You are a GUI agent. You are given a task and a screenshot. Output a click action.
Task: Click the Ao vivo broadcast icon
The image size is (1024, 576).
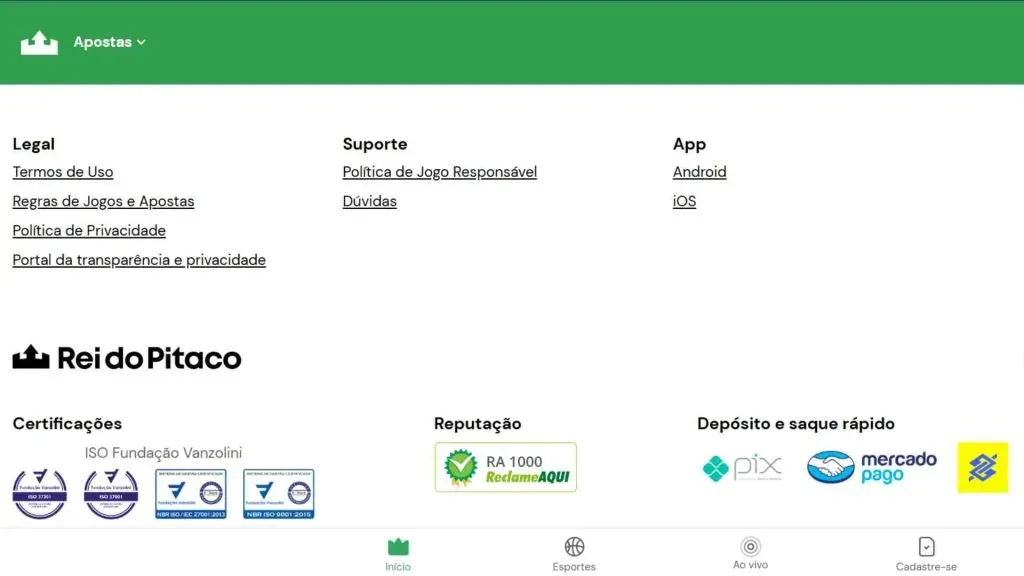point(751,545)
